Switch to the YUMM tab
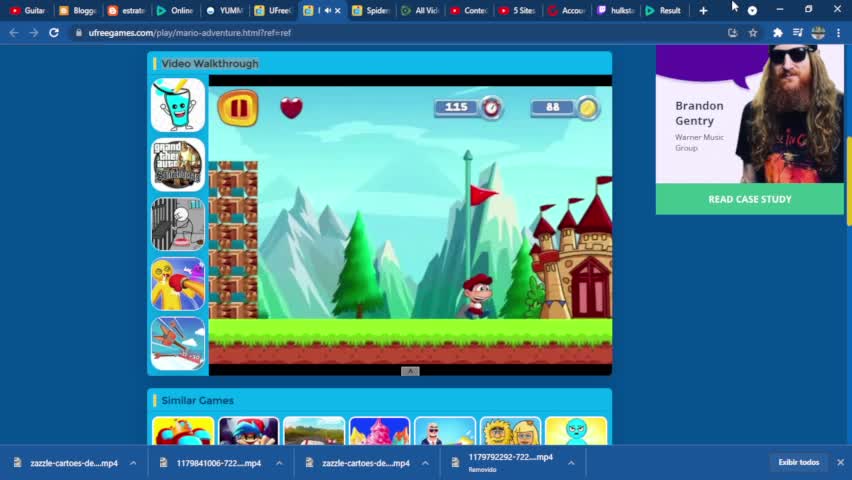 click(x=224, y=10)
